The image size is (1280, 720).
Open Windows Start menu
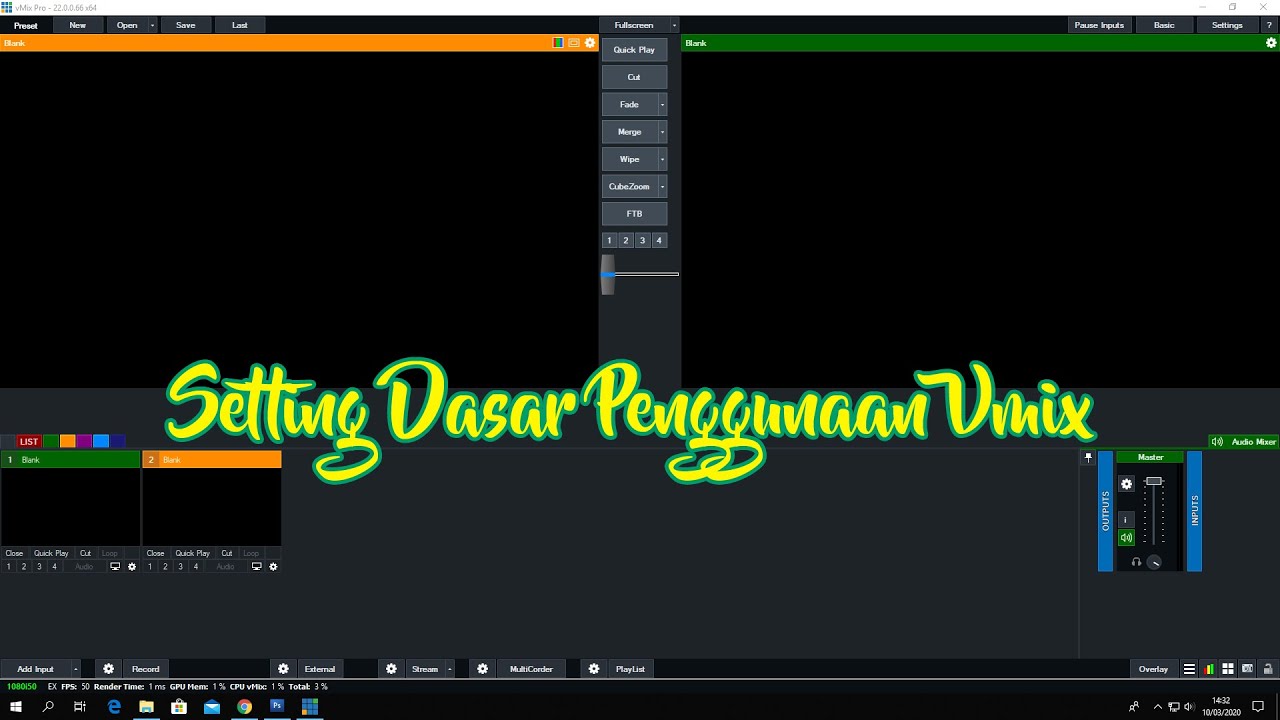[x=16, y=706]
